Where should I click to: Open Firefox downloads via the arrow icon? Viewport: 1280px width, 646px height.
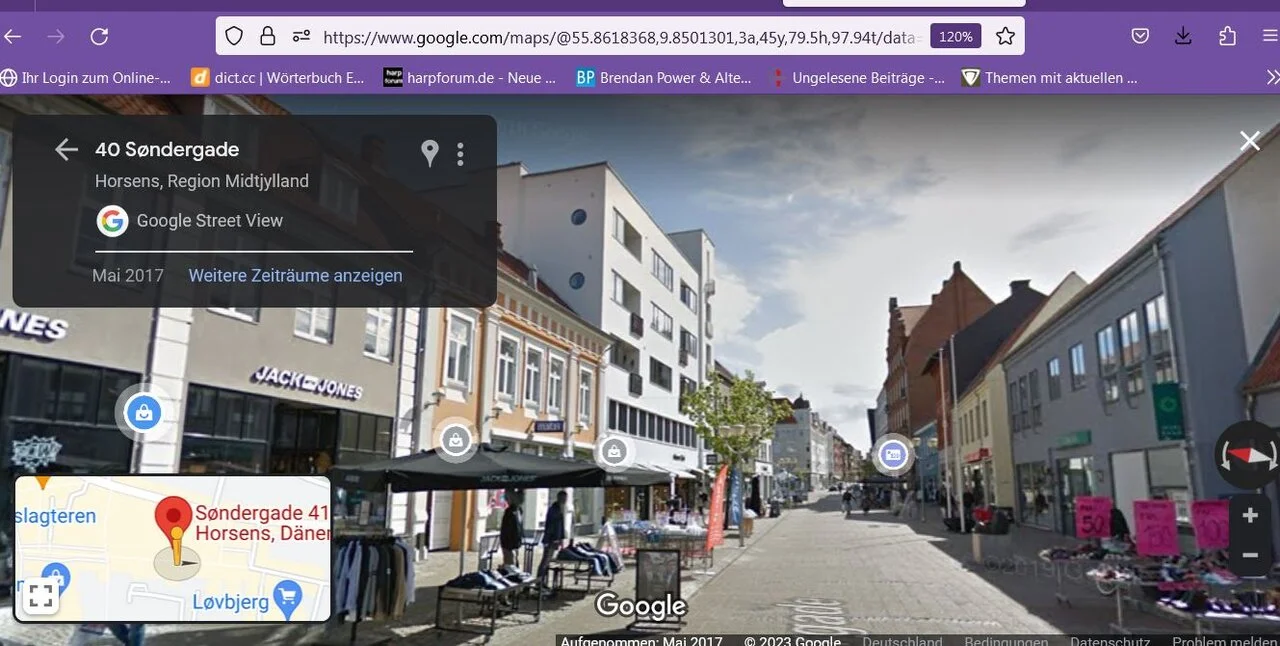pyautogui.click(x=1183, y=36)
